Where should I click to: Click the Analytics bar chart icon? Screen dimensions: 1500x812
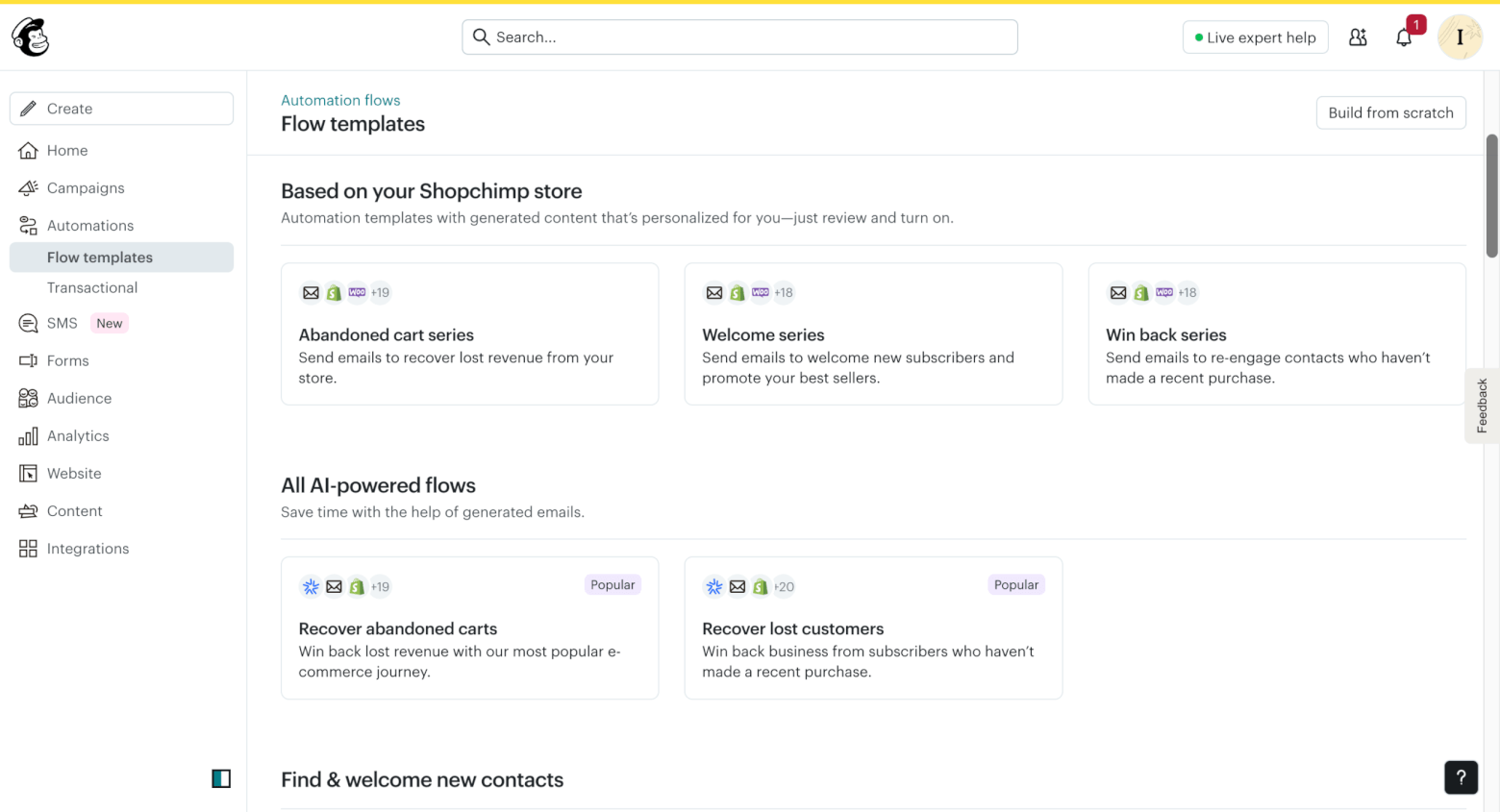pyautogui.click(x=28, y=435)
